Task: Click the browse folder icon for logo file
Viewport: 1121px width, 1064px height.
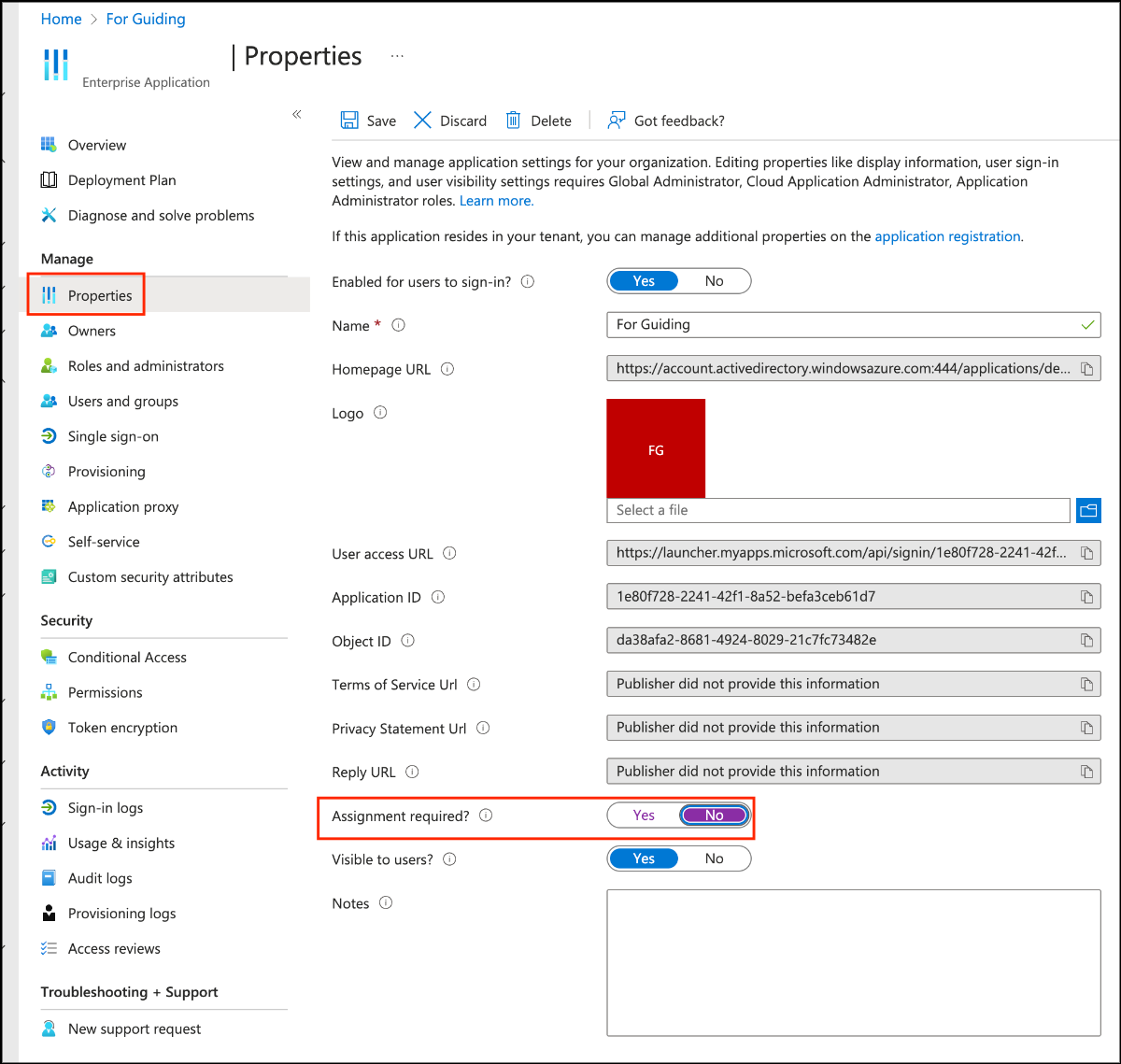Action: (x=1088, y=510)
